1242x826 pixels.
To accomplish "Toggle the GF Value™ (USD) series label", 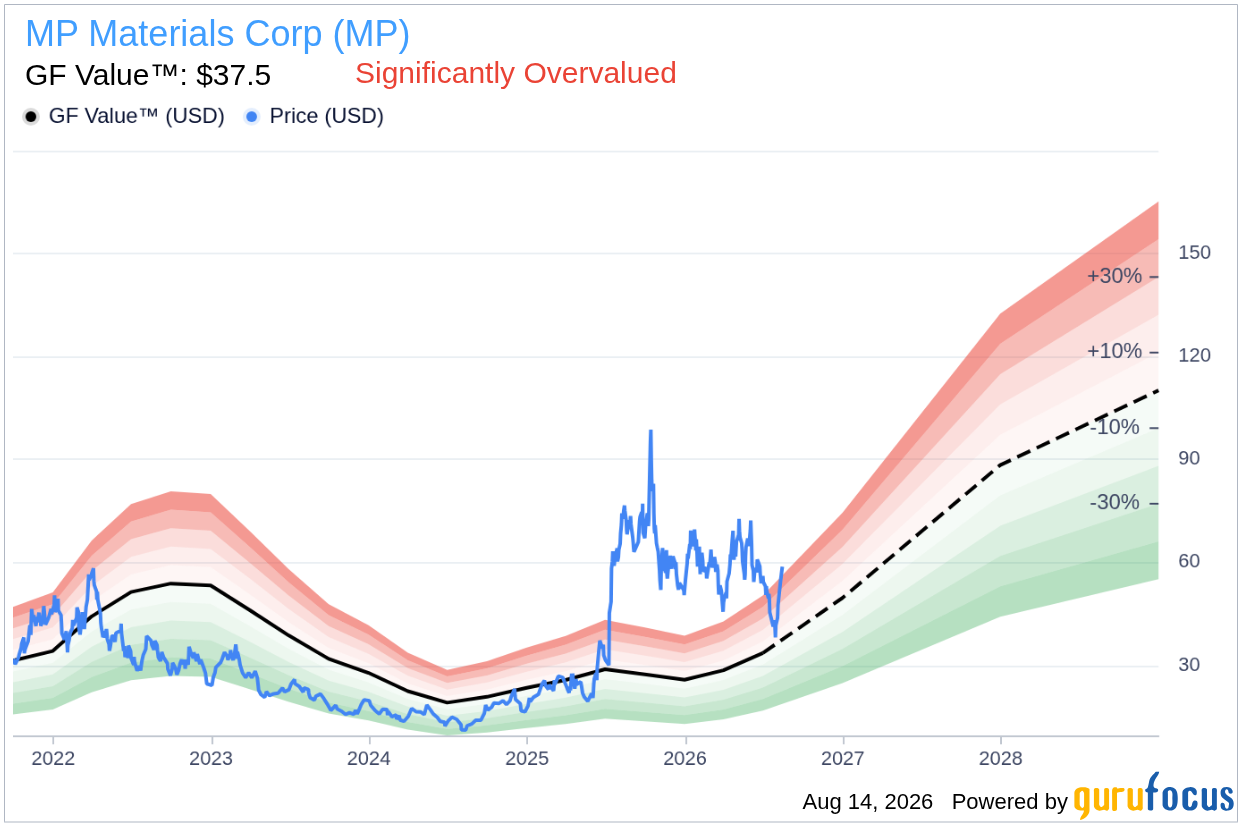I will (x=137, y=117).
